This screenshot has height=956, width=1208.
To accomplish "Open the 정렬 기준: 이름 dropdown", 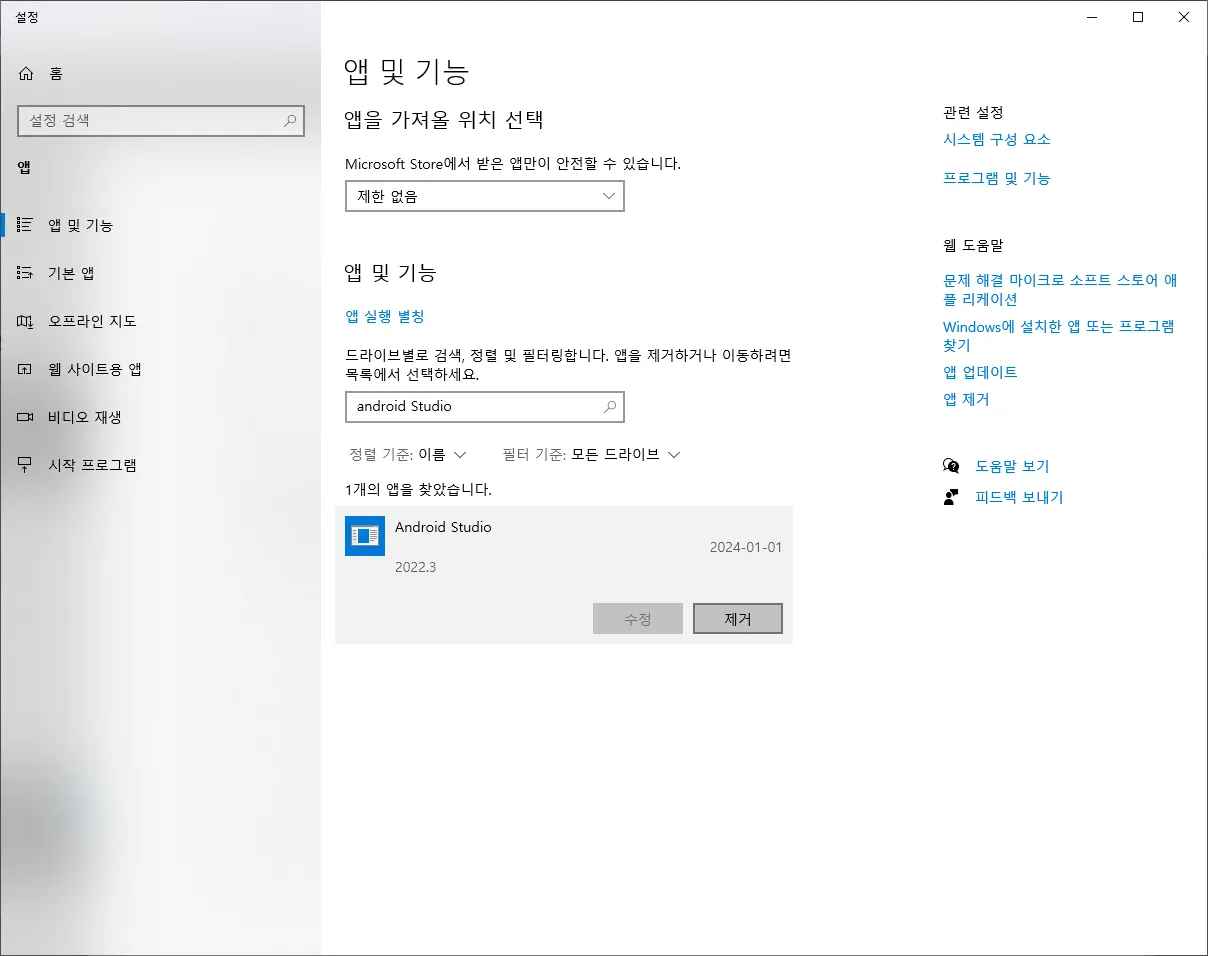I will point(408,454).
